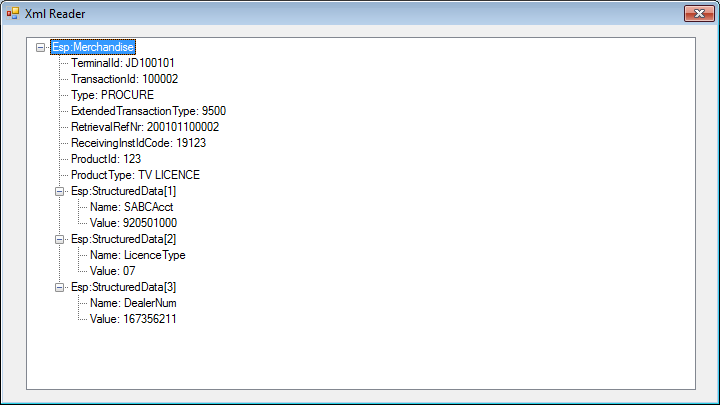The width and height of the screenshot is (720, 405).
Task: Select the Value: 920501000 row
Action: pyautogui.click(x=133, y=223)
